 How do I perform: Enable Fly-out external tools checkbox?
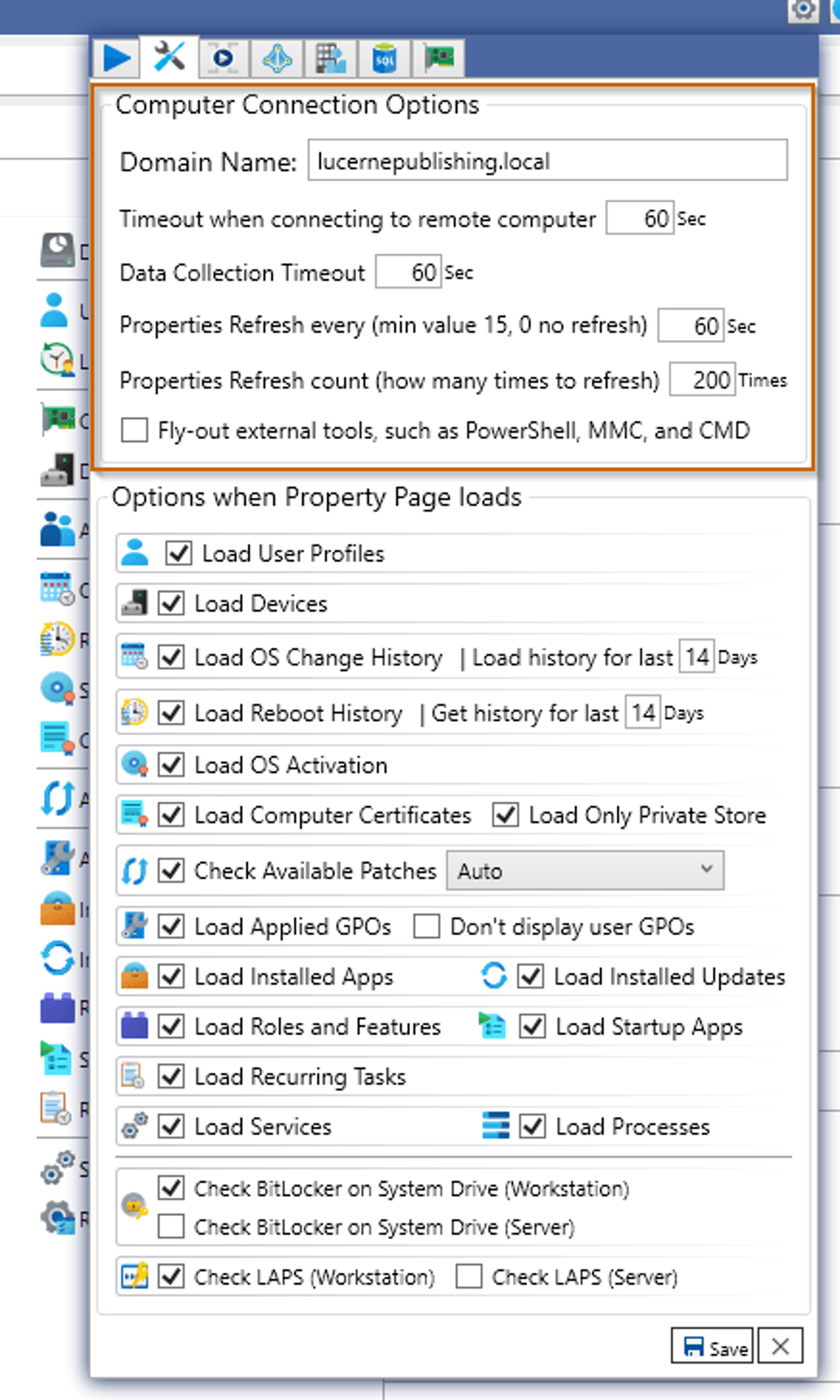[x=135, y=430]
